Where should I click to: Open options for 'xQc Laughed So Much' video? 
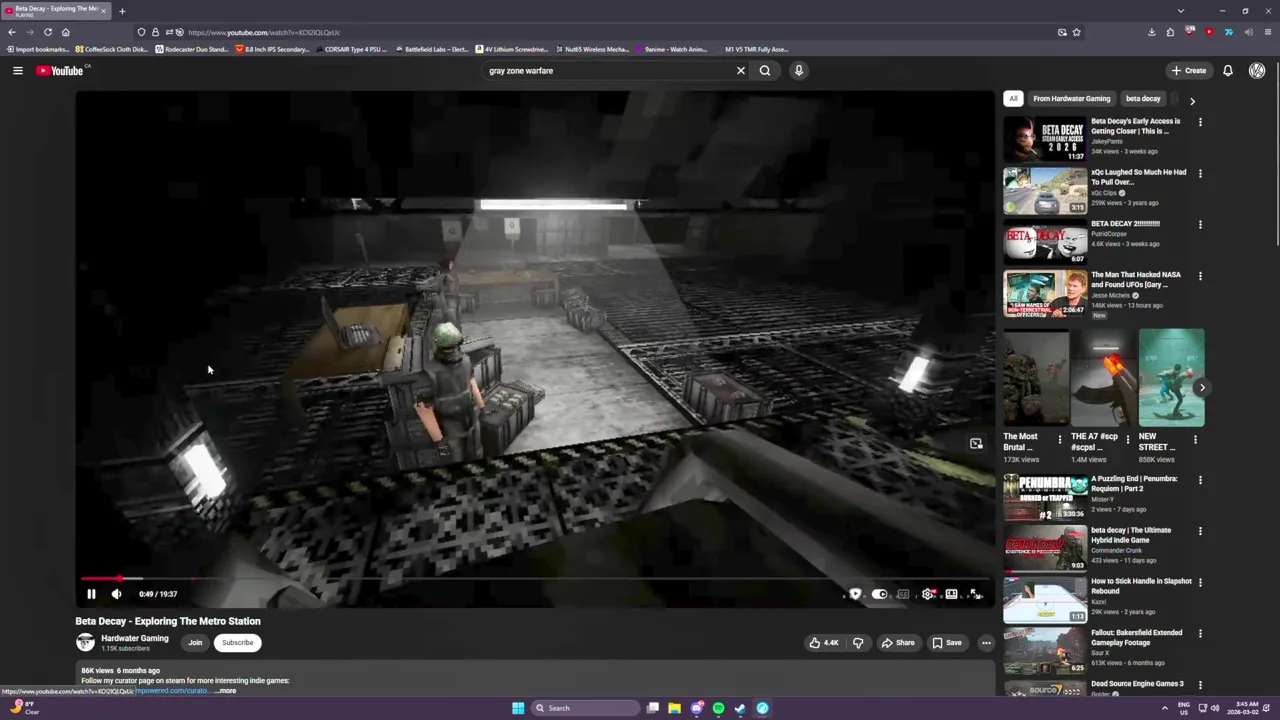coord(1200,173)
